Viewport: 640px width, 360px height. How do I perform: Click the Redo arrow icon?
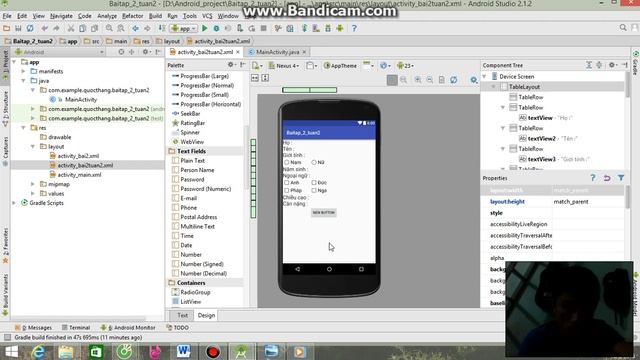pos(56,28)
